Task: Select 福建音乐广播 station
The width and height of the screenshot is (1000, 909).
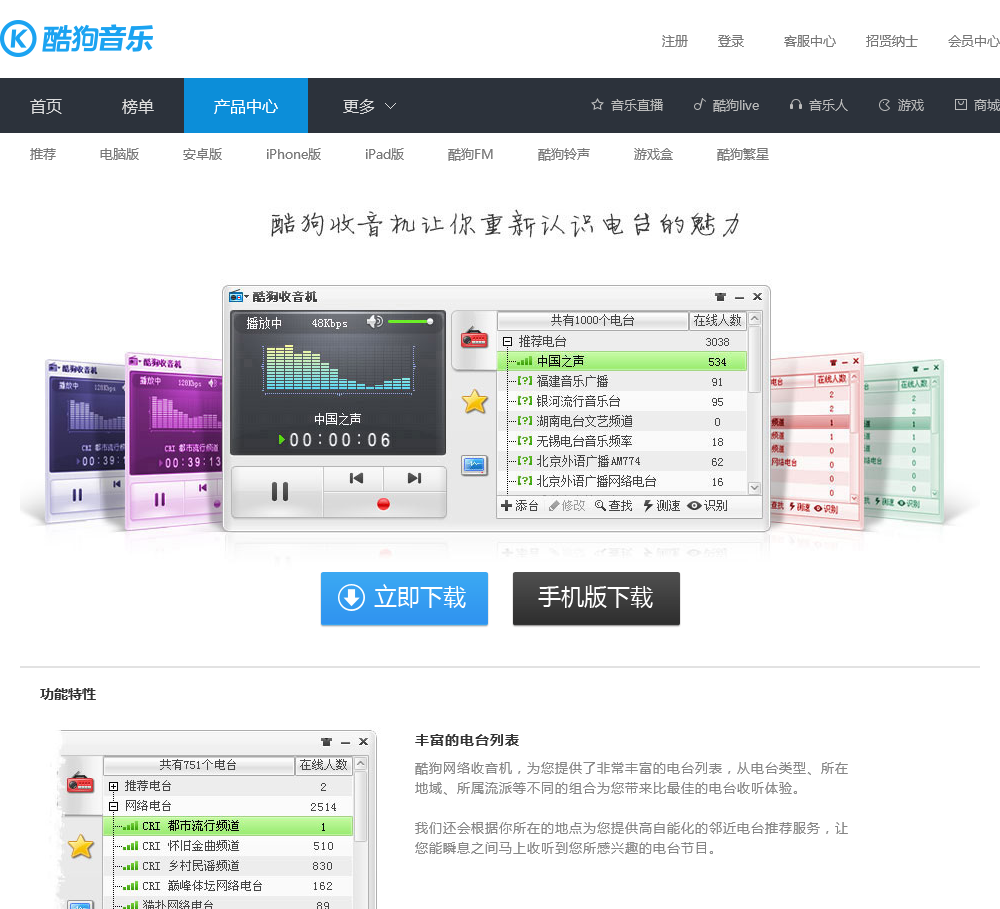Action: click(622, 381)
